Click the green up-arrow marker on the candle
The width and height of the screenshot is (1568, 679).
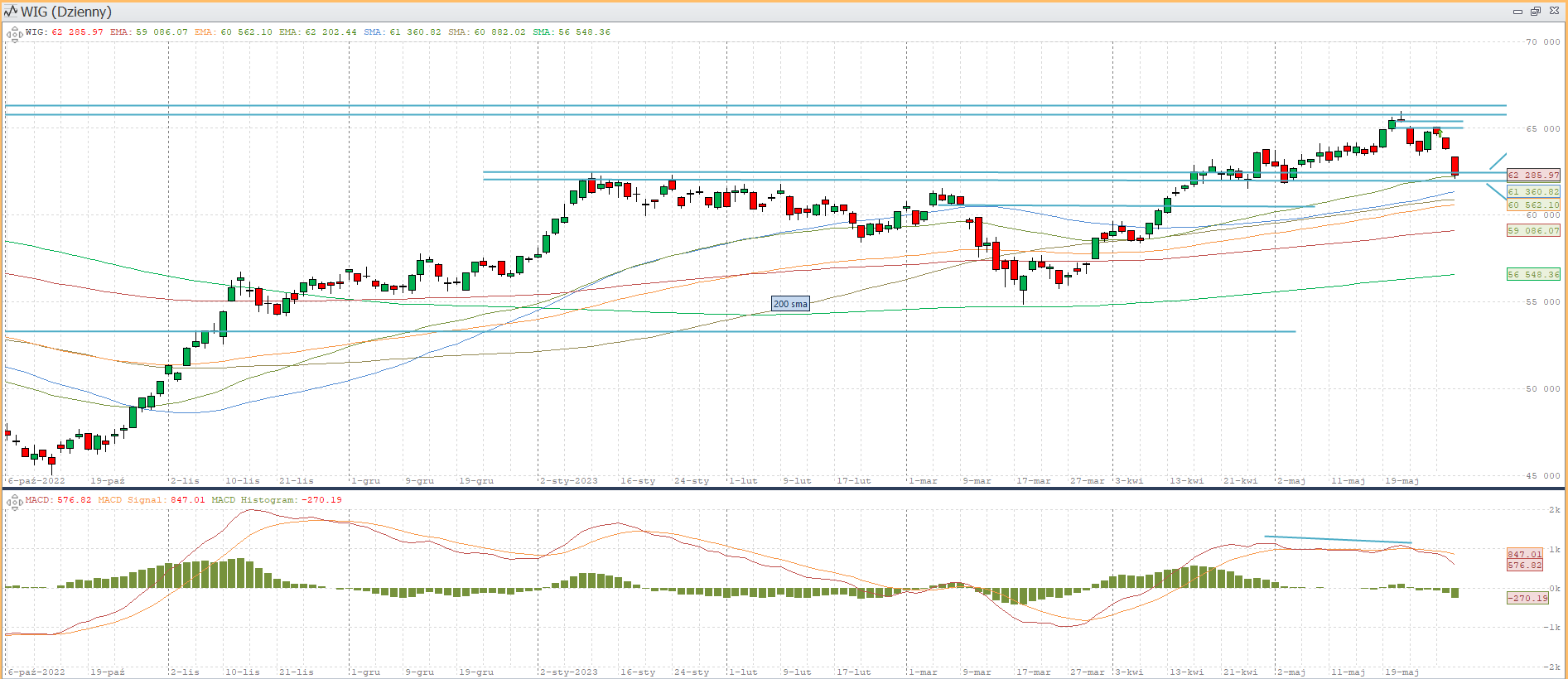(x=1440, y=133)
